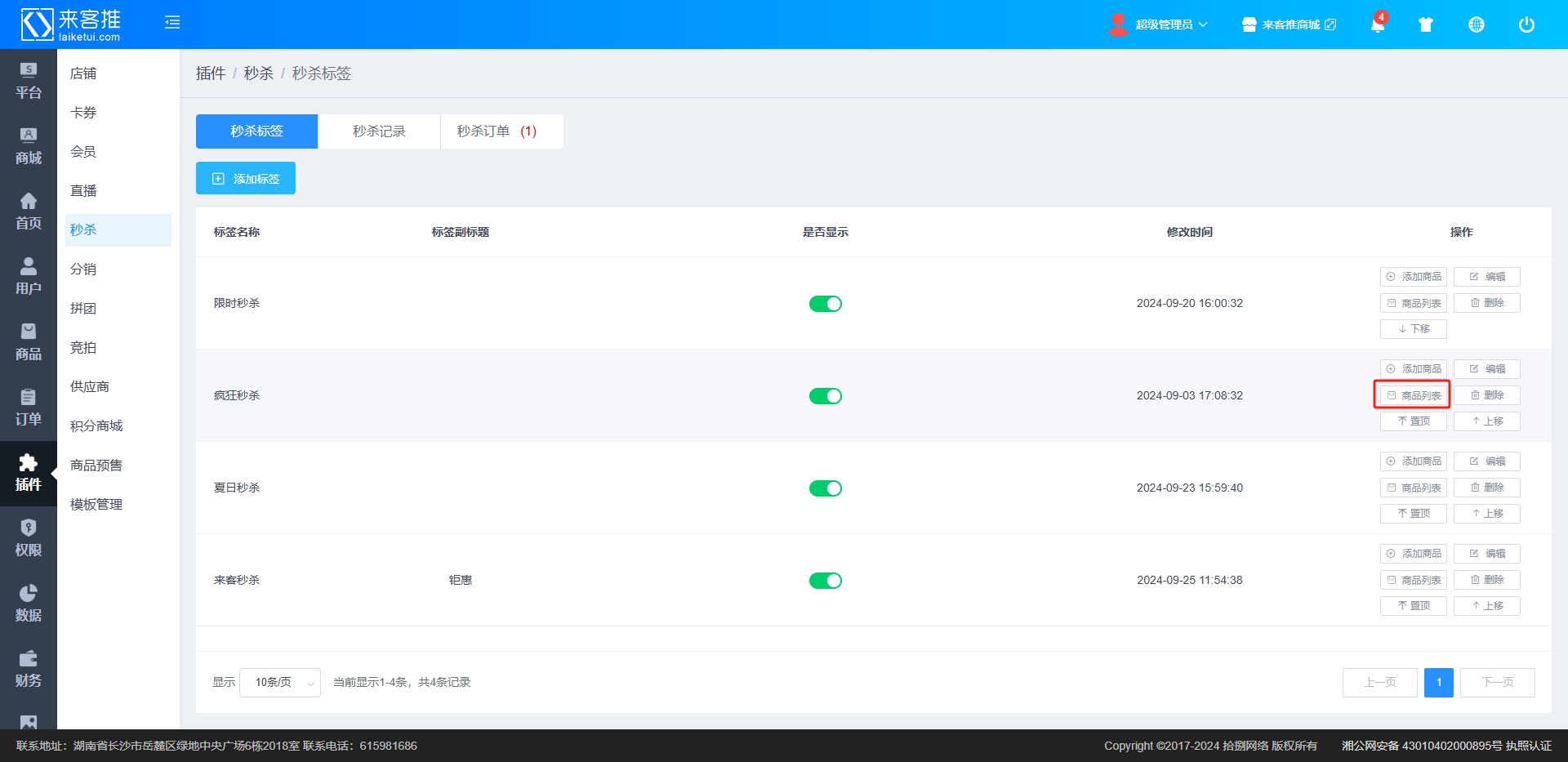
Task: Click page number 1 in pagination
Action: 1438,682
